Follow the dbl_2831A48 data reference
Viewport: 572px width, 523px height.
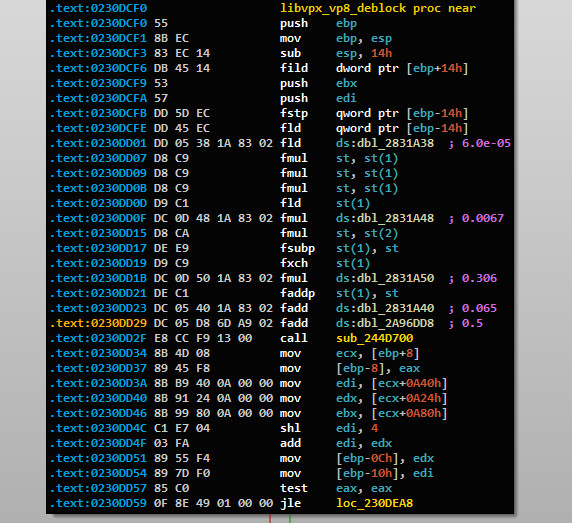[395, 218]
